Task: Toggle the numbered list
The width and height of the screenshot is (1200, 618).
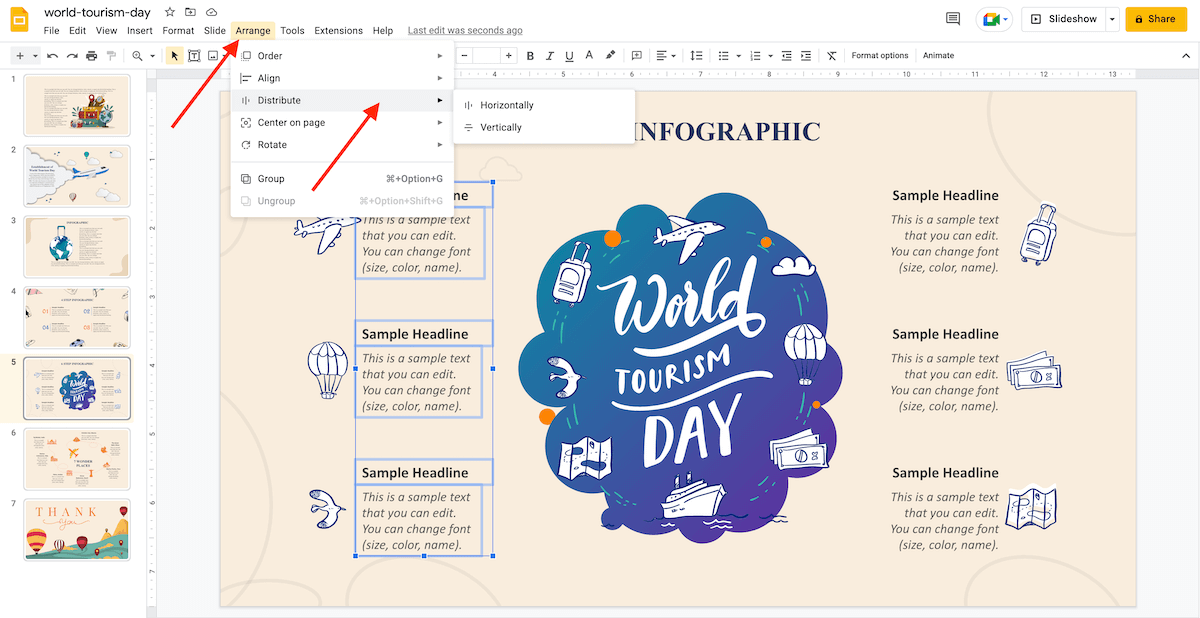Action: pyautogui.click(x=755, y=56)
